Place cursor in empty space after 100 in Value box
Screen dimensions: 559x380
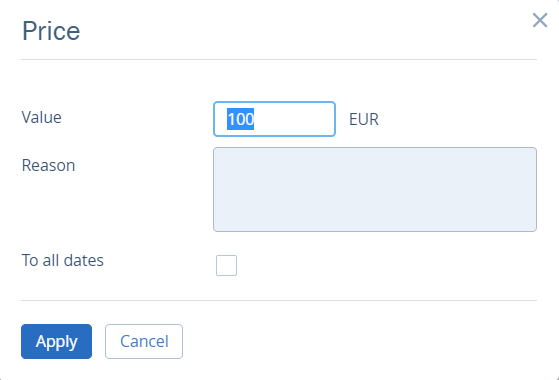coord(294,119)
